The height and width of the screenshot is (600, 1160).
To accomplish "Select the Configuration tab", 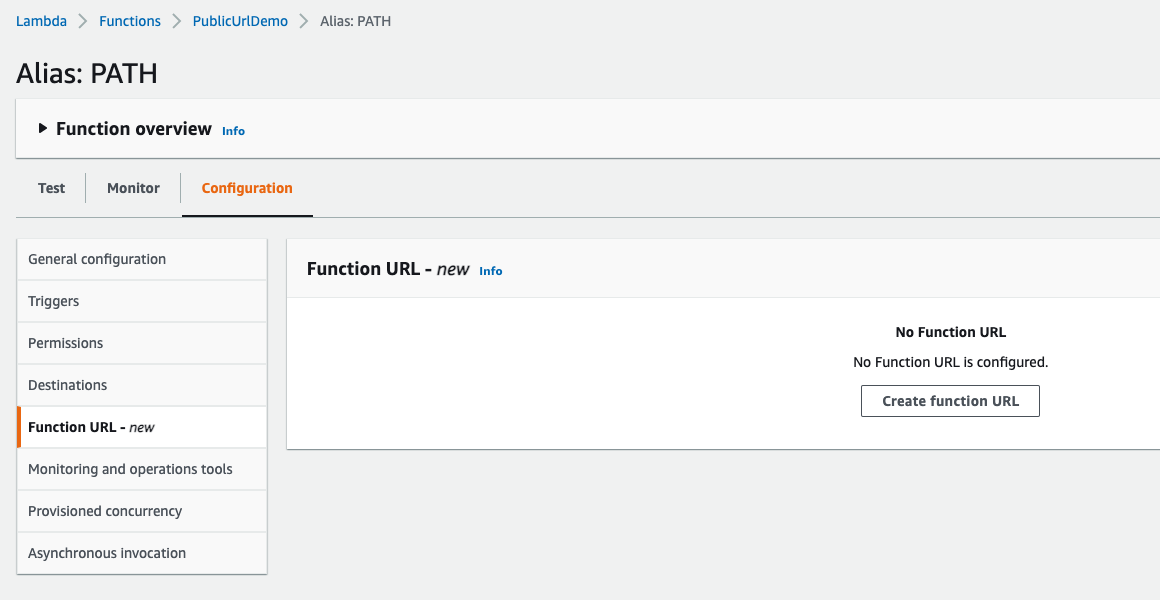I will tap(247, 188).
